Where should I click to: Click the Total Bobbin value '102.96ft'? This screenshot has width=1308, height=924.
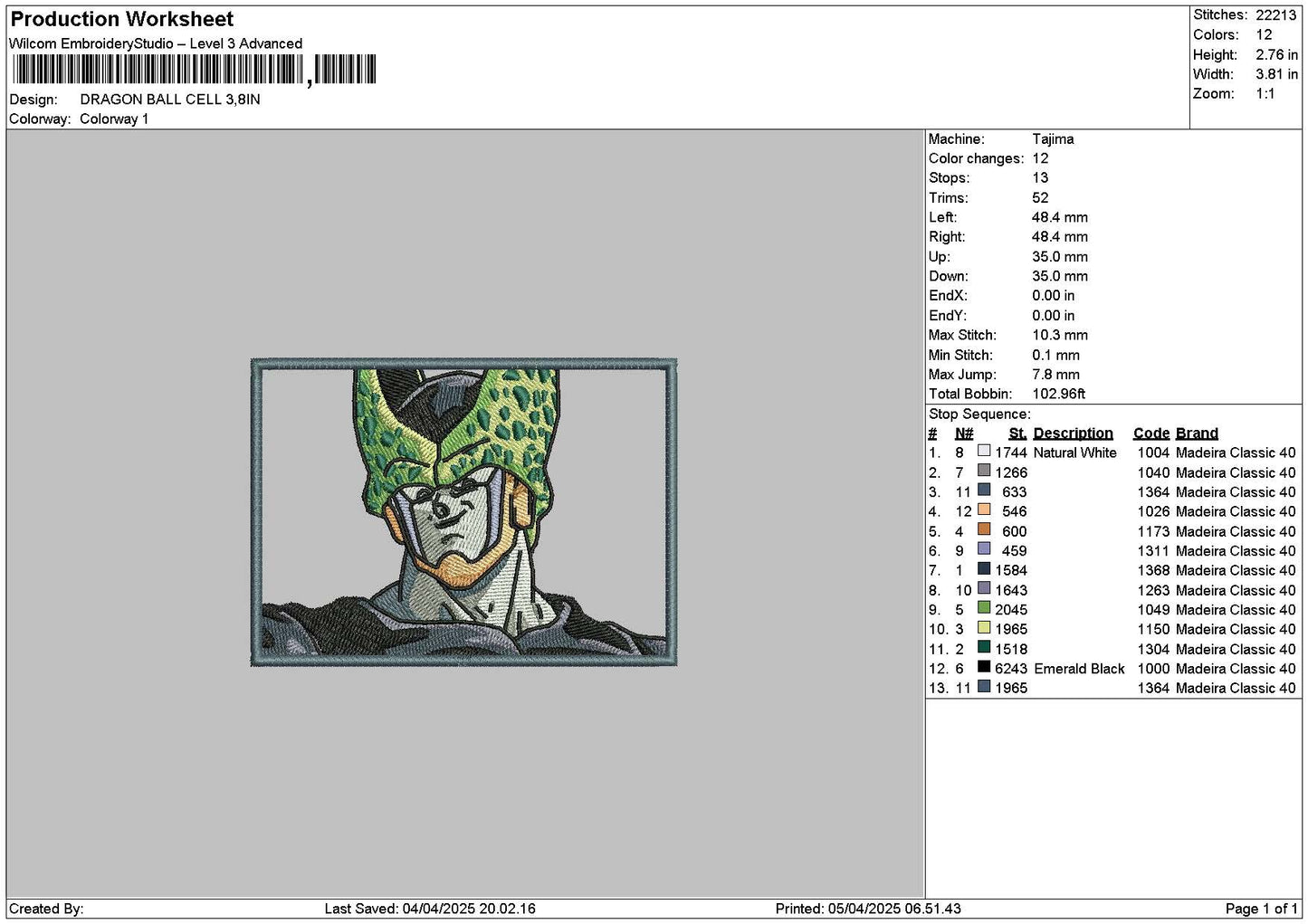point(1058,394)
